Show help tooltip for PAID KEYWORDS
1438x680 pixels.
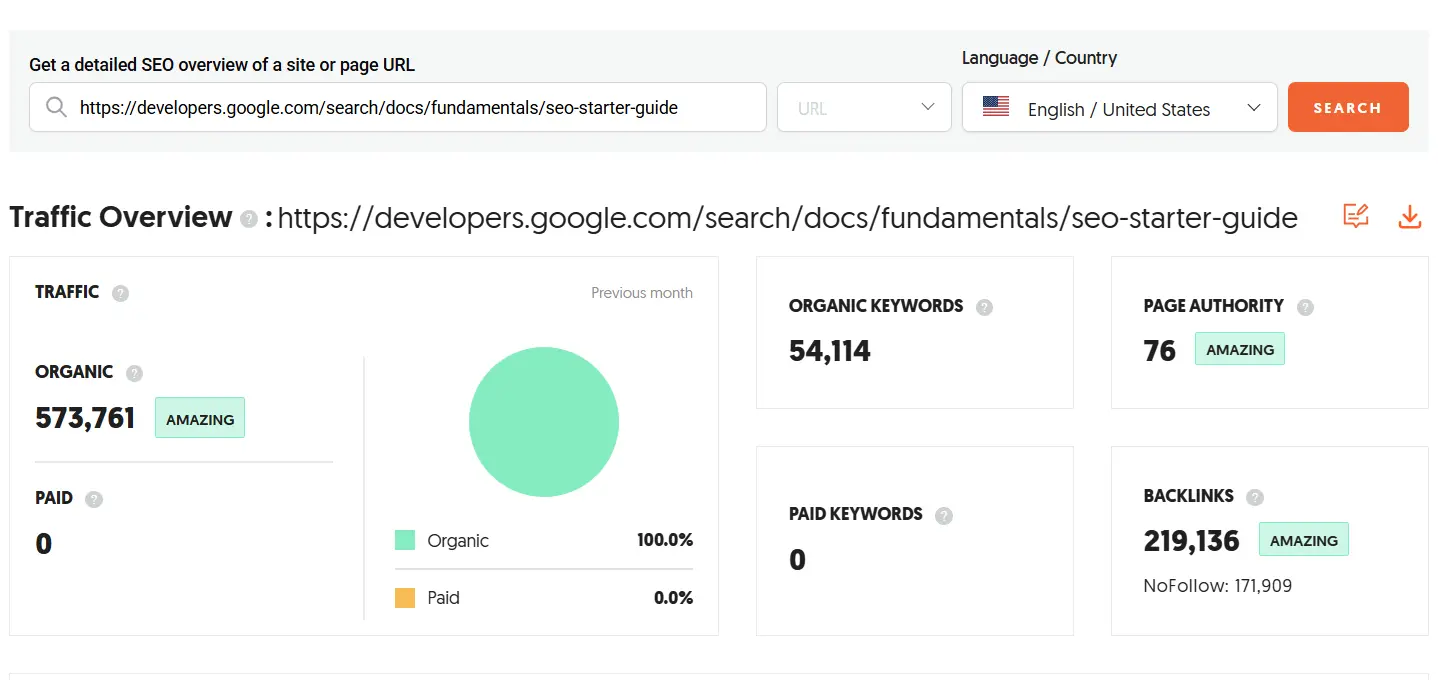point(944,516)
